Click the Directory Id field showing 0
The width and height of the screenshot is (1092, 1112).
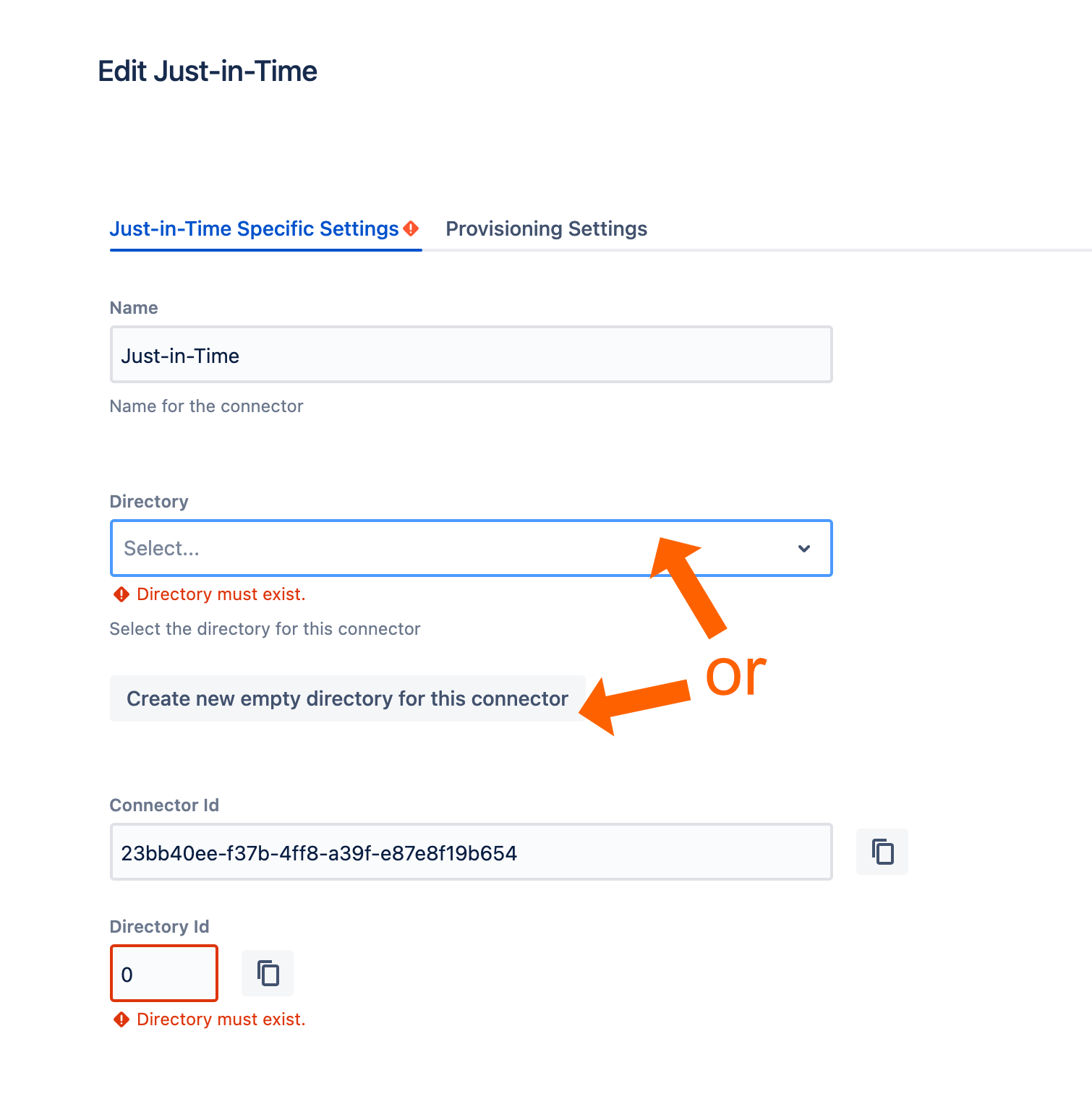click(164, 974)
